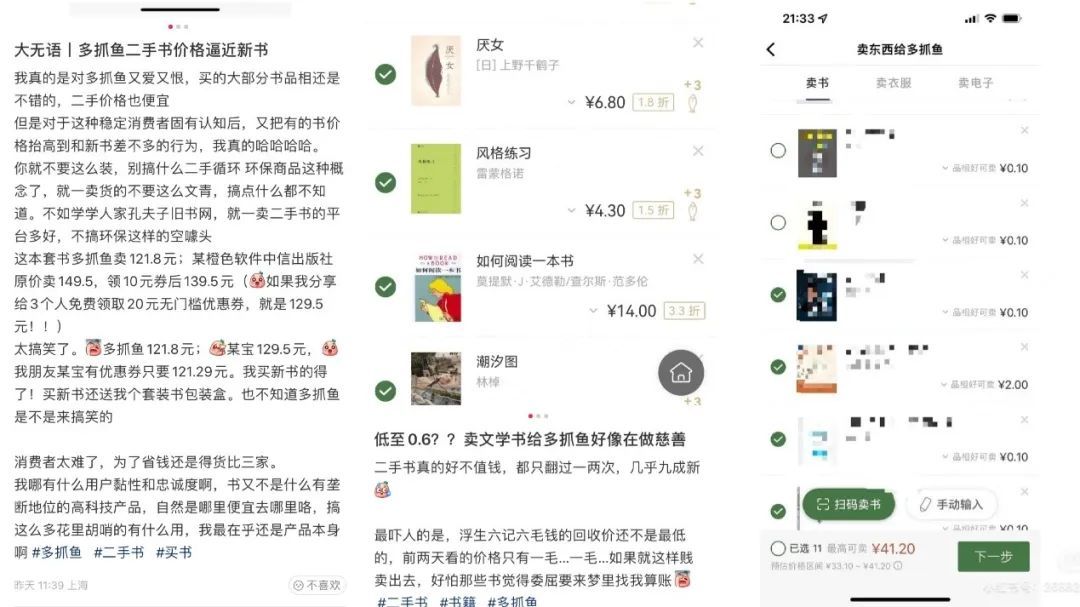1080x607 pixels.
Task: Open the #多抓鱼 hashtag in the left post
Action: pos(56,553)
